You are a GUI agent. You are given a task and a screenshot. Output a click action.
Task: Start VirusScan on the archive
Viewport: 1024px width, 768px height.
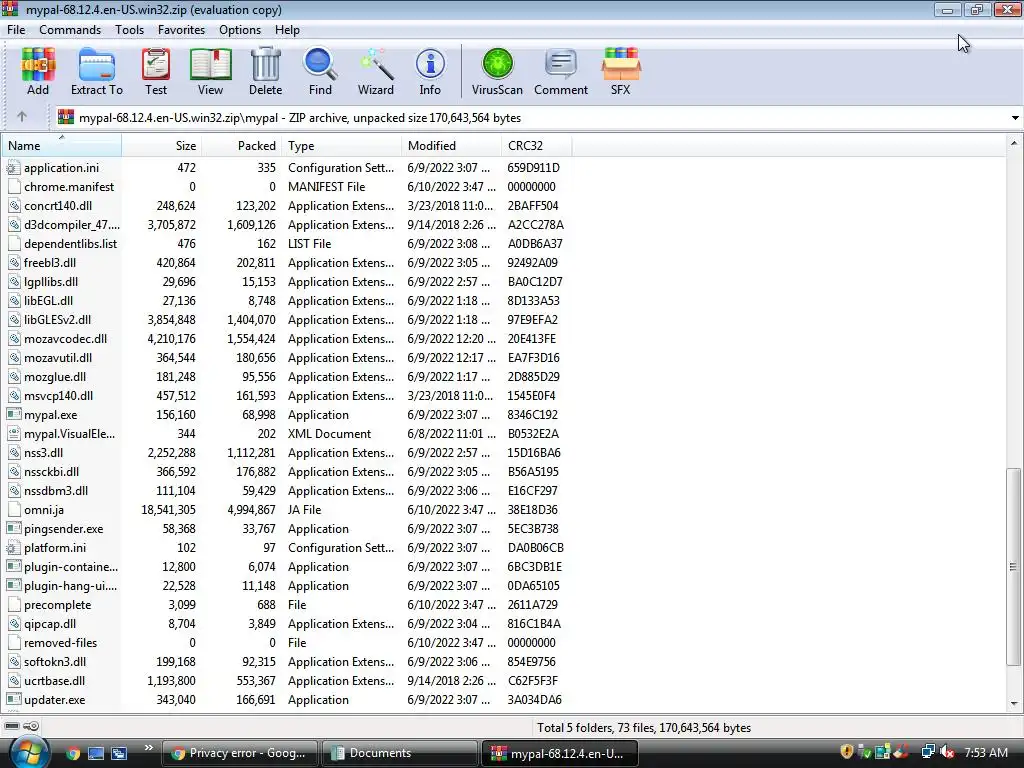coord(497,72)
